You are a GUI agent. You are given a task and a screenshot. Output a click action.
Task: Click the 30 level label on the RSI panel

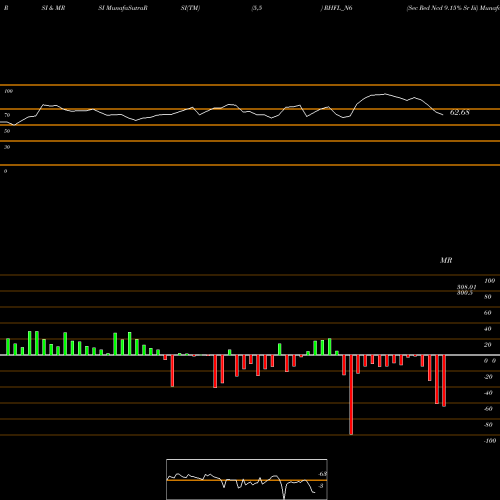(7, 147)
